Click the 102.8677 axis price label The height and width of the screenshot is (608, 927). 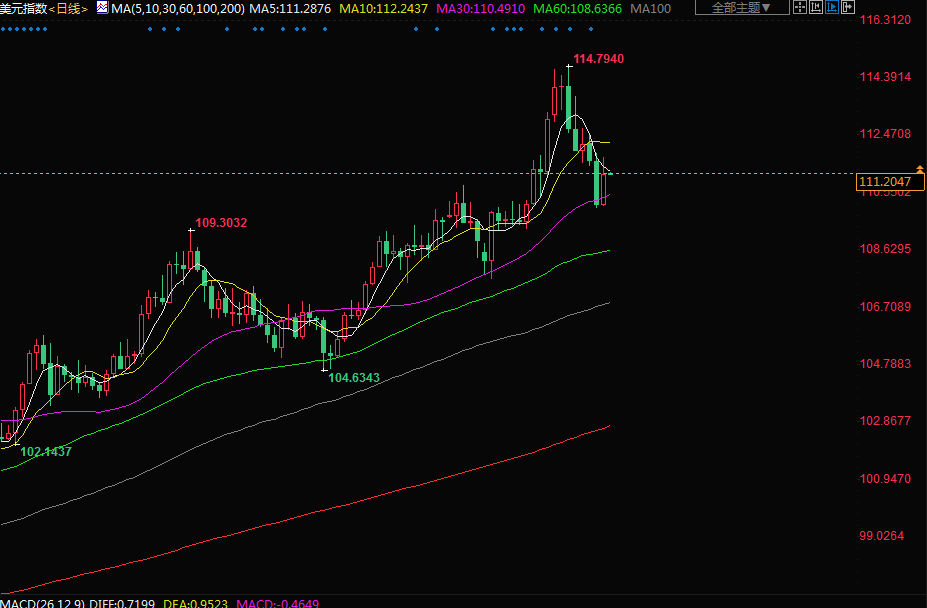pyautogui.click(x=885, y=421)
